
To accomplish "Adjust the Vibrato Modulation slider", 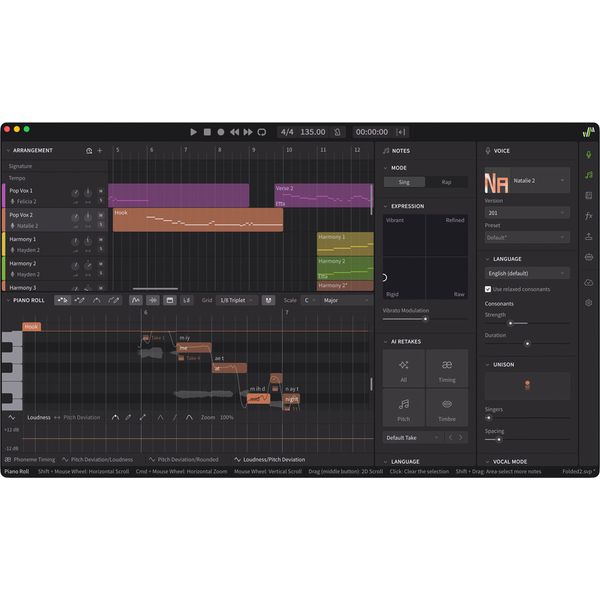I will 425,319.
